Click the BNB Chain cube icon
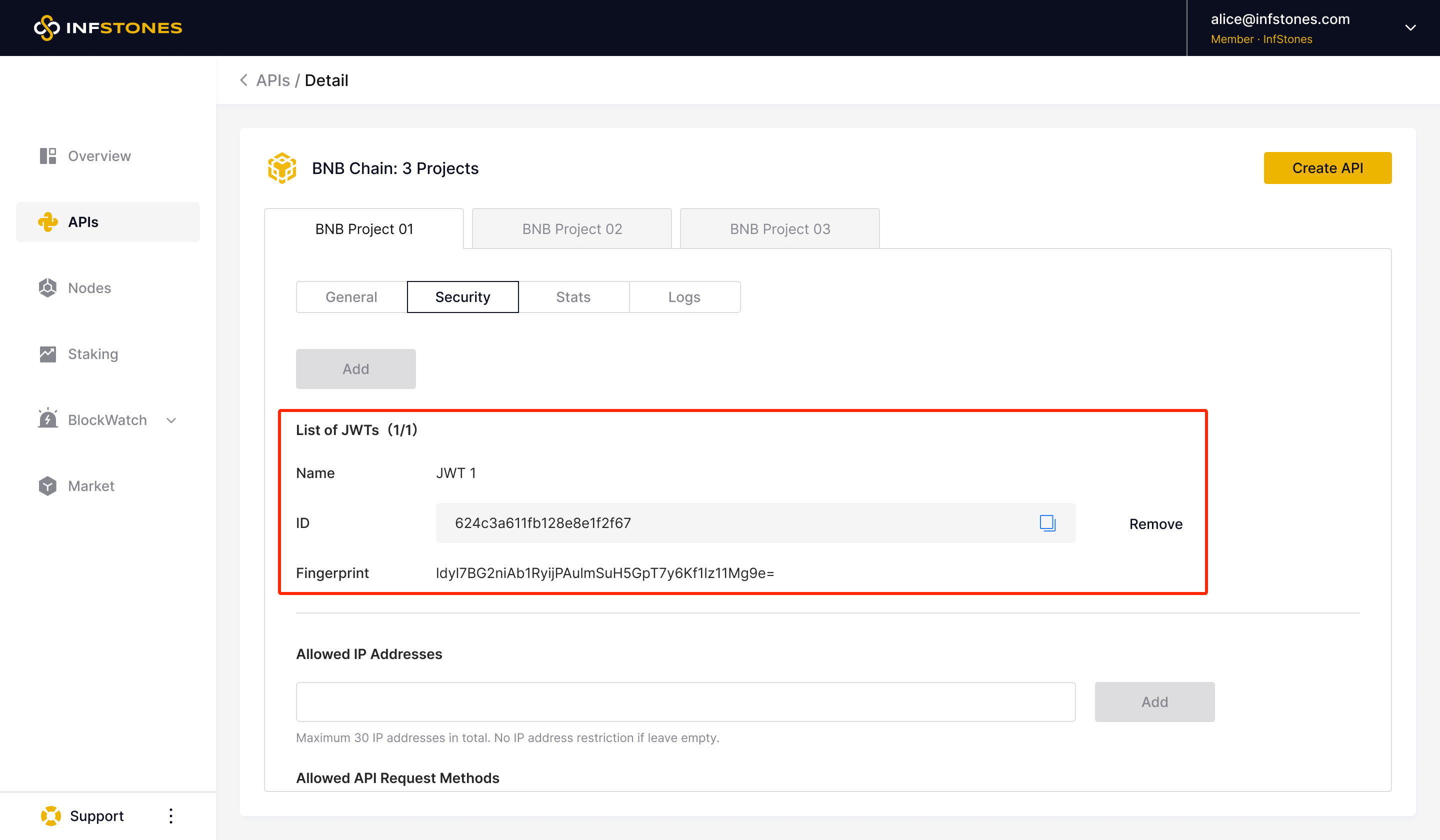Image resolution: width=1440 pixels, height=840 pixels. pos(282,168)
